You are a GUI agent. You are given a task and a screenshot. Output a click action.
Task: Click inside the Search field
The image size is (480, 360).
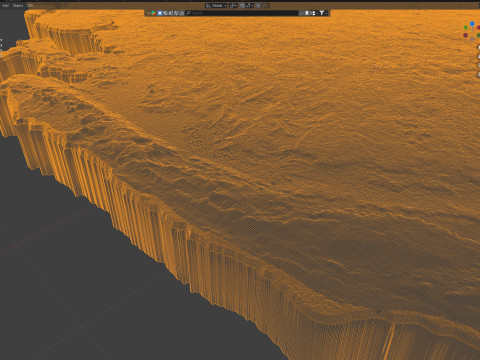click(x=242, y=13)
